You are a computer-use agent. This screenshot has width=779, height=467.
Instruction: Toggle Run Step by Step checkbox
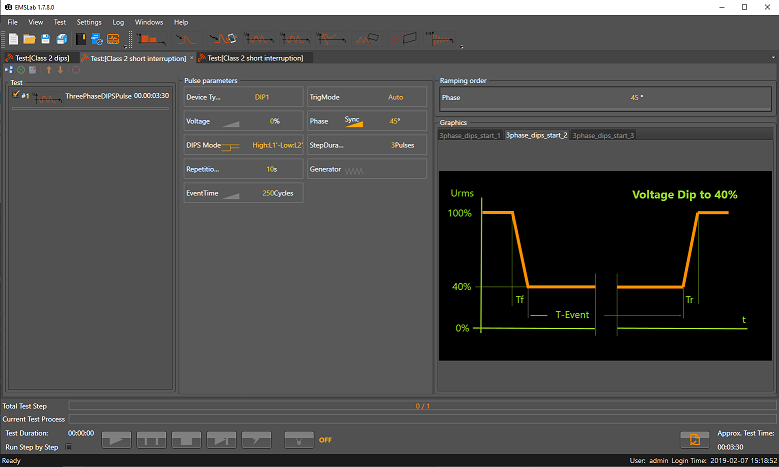tap(69, 447)
